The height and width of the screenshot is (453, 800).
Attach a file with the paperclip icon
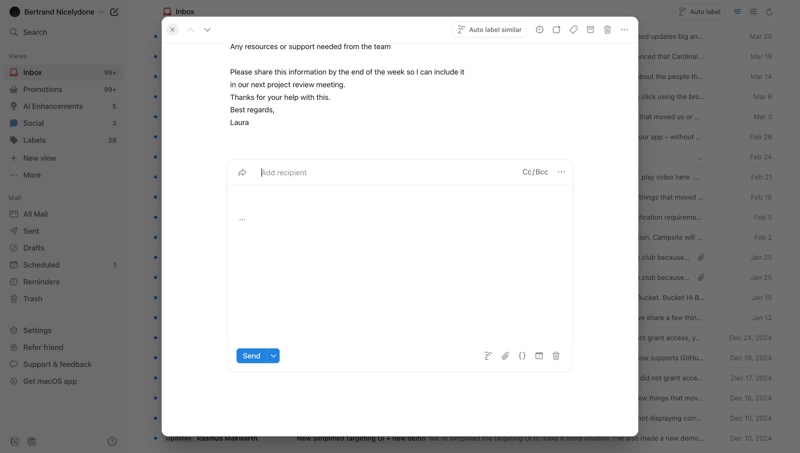pyautogui.click(x=505, y=356)
